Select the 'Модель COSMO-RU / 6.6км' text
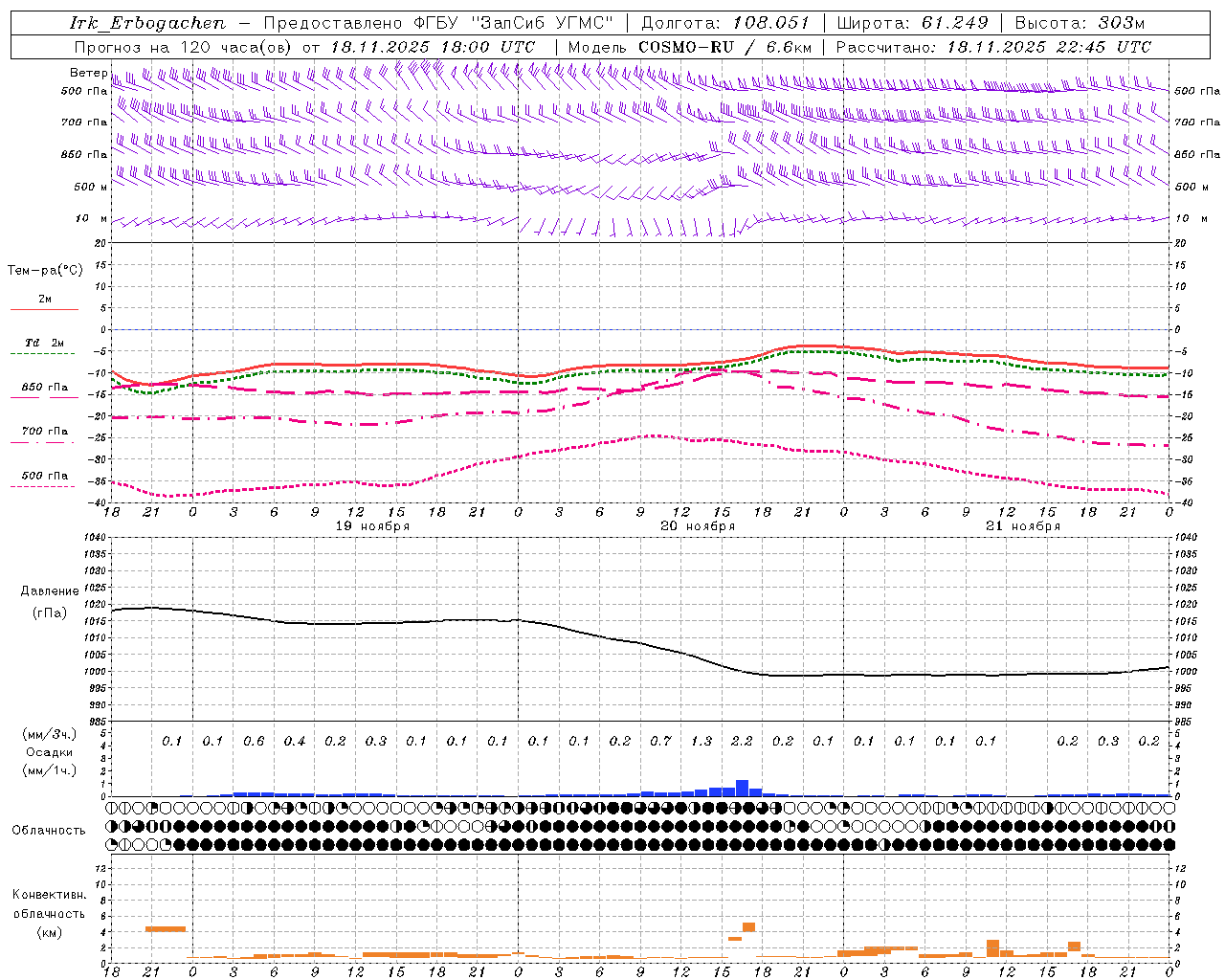Image resolution: width=1225 pixels, height=980 pixels. coord(689,47)
